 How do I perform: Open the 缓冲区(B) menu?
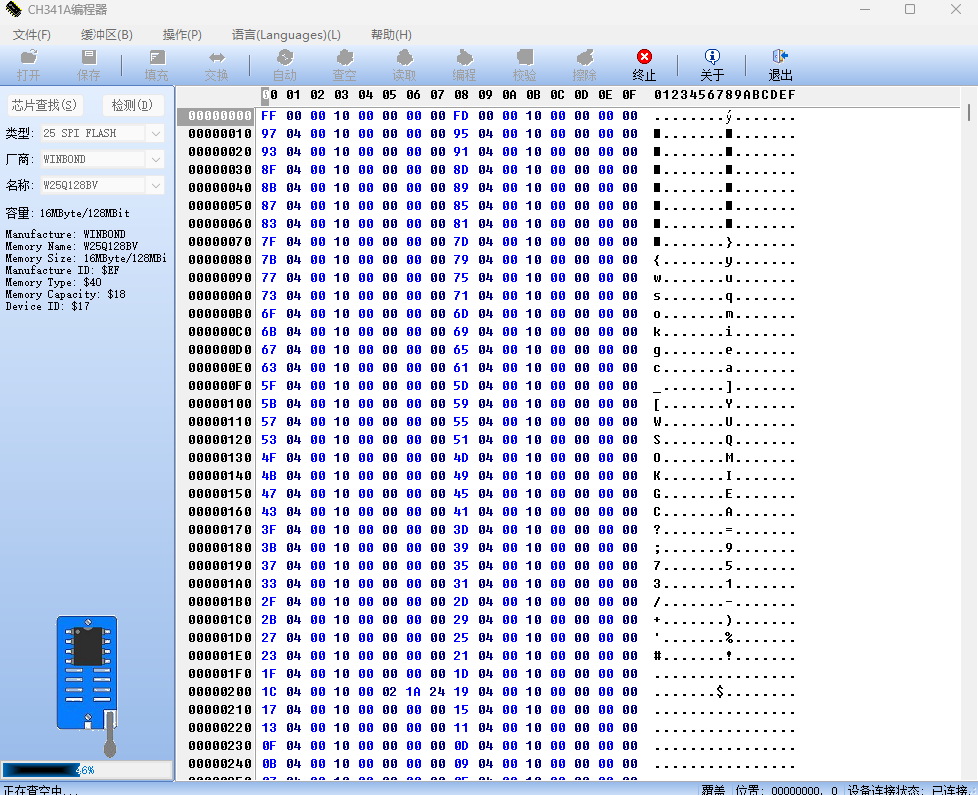(x=107, y=35)
